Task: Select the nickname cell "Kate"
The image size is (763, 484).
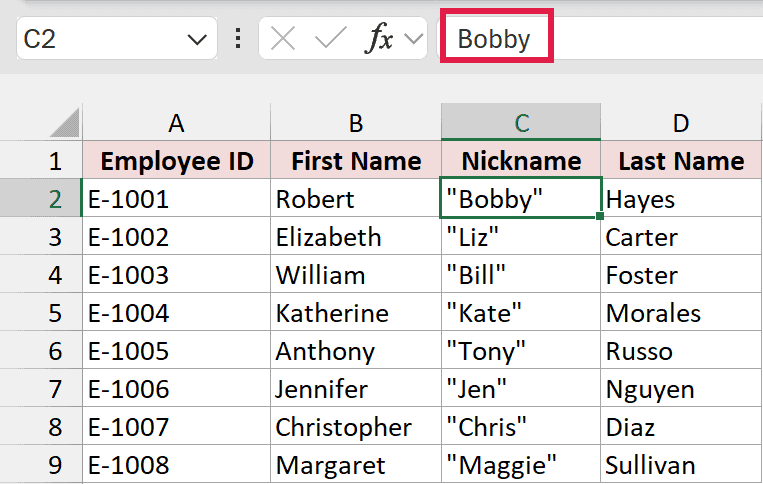Action: tap(521, 312)
